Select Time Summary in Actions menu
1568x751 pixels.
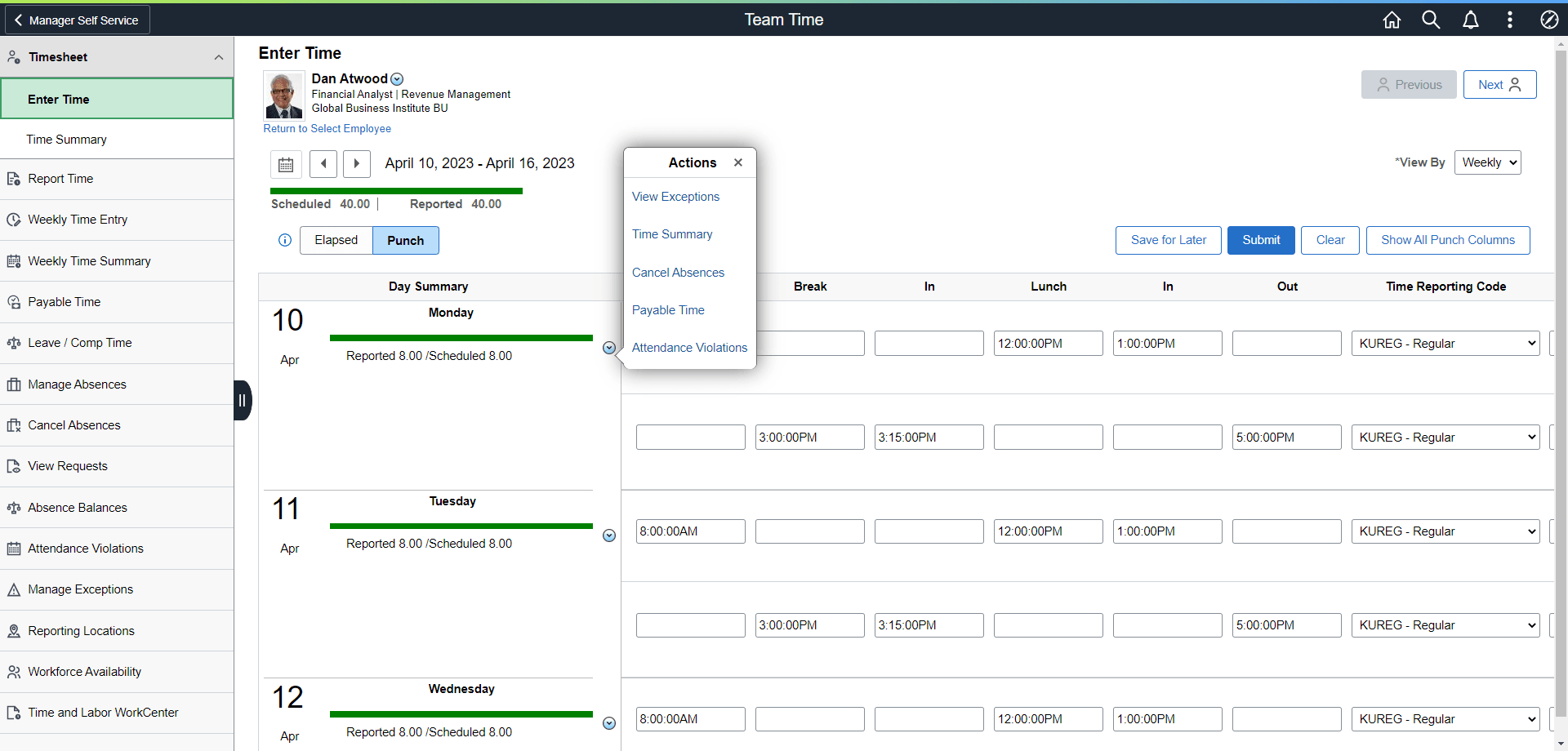point(672,234)
